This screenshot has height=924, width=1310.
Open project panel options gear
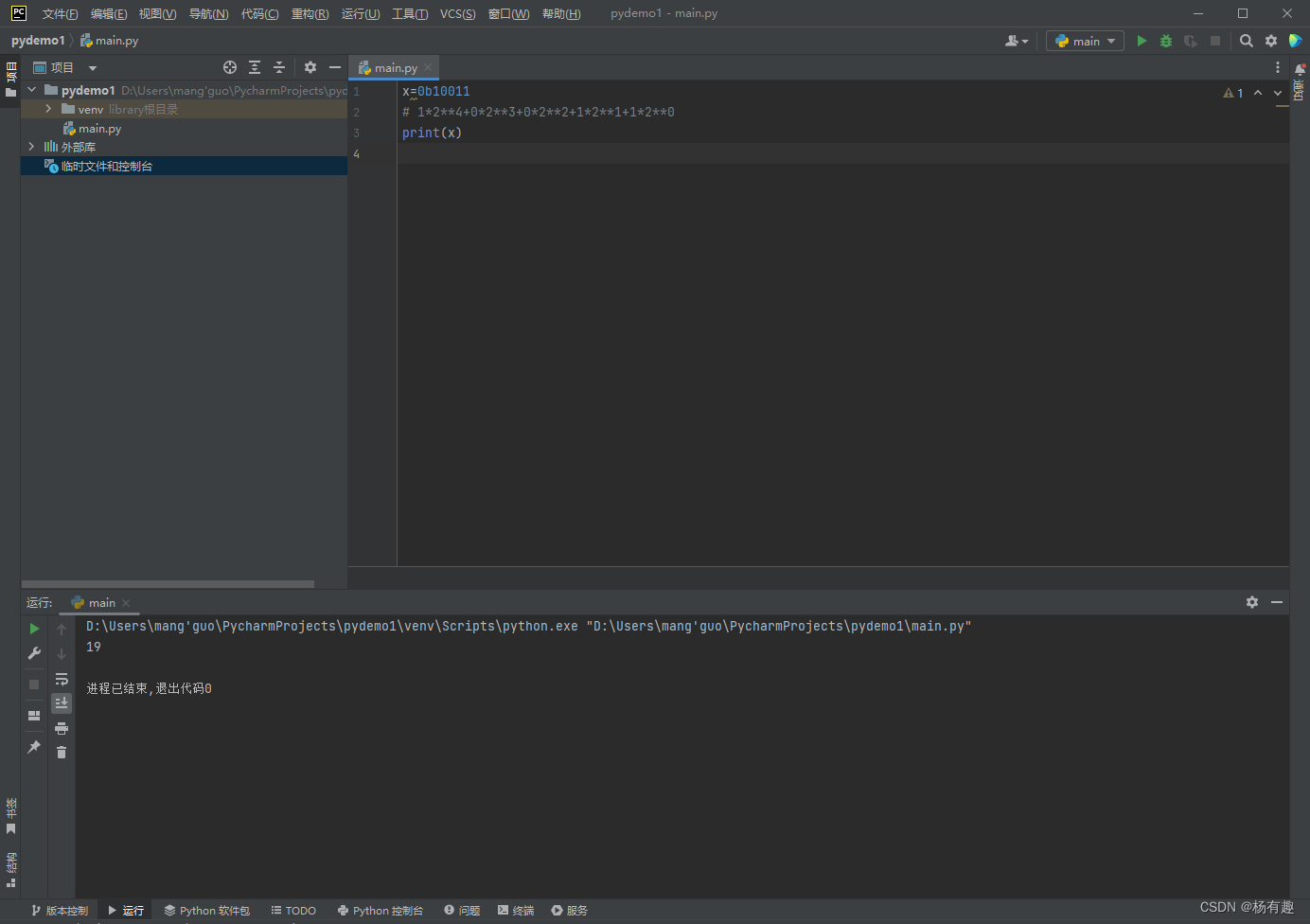pos(310,67)
